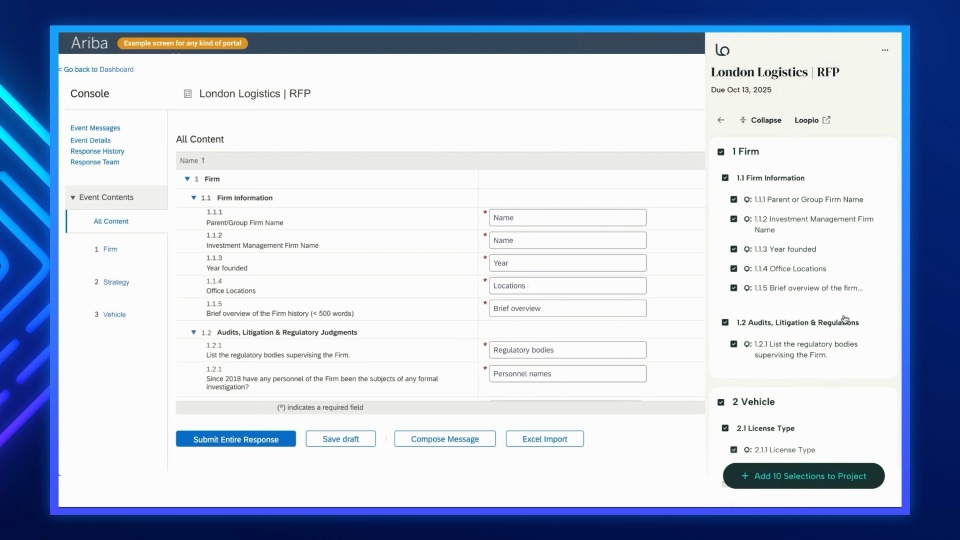
Task: Toggle the 2.1.1 License Type question checkbox
Action: 733,450
